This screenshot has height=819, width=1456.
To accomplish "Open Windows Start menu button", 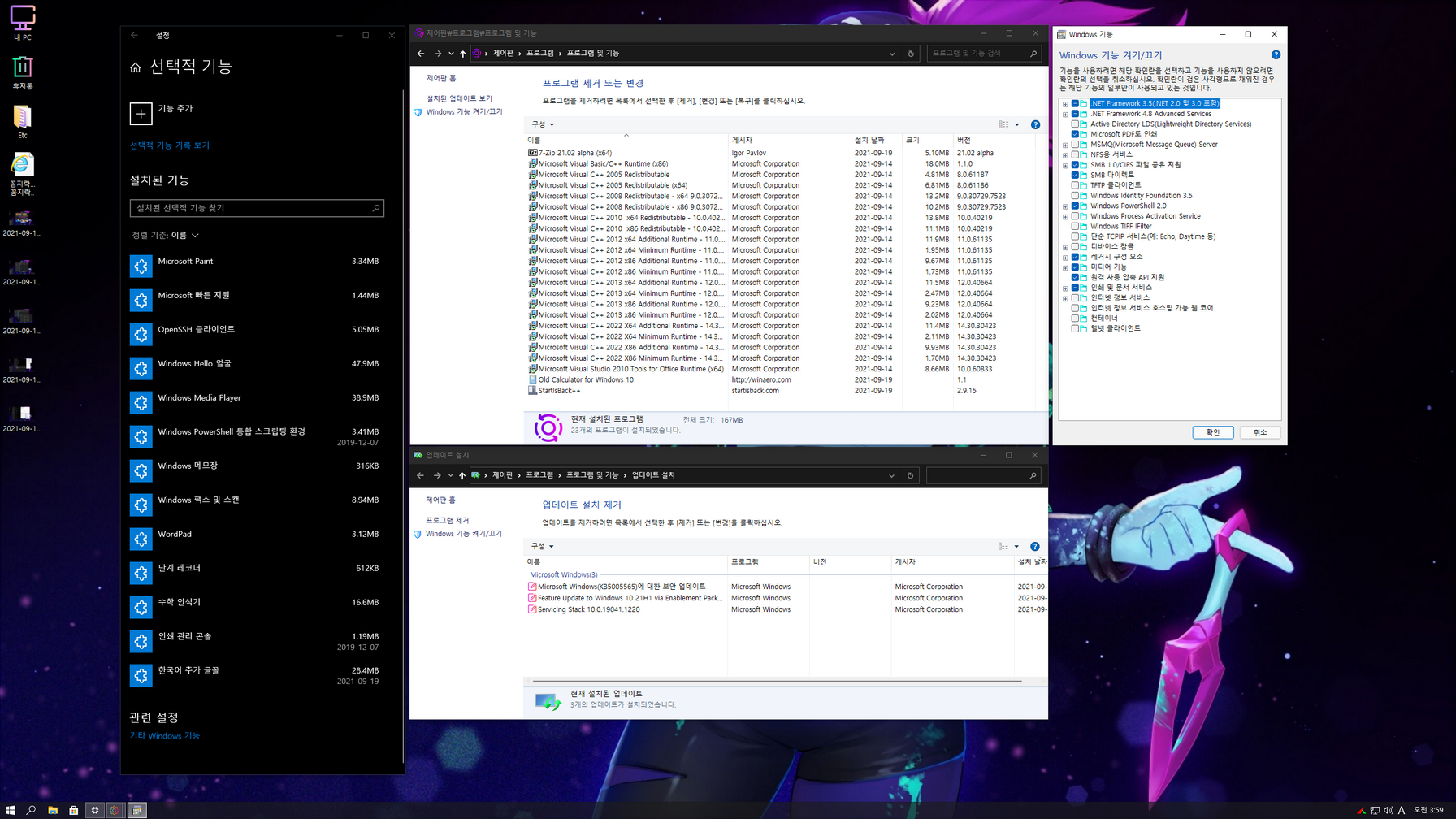I will click(11, 810).
